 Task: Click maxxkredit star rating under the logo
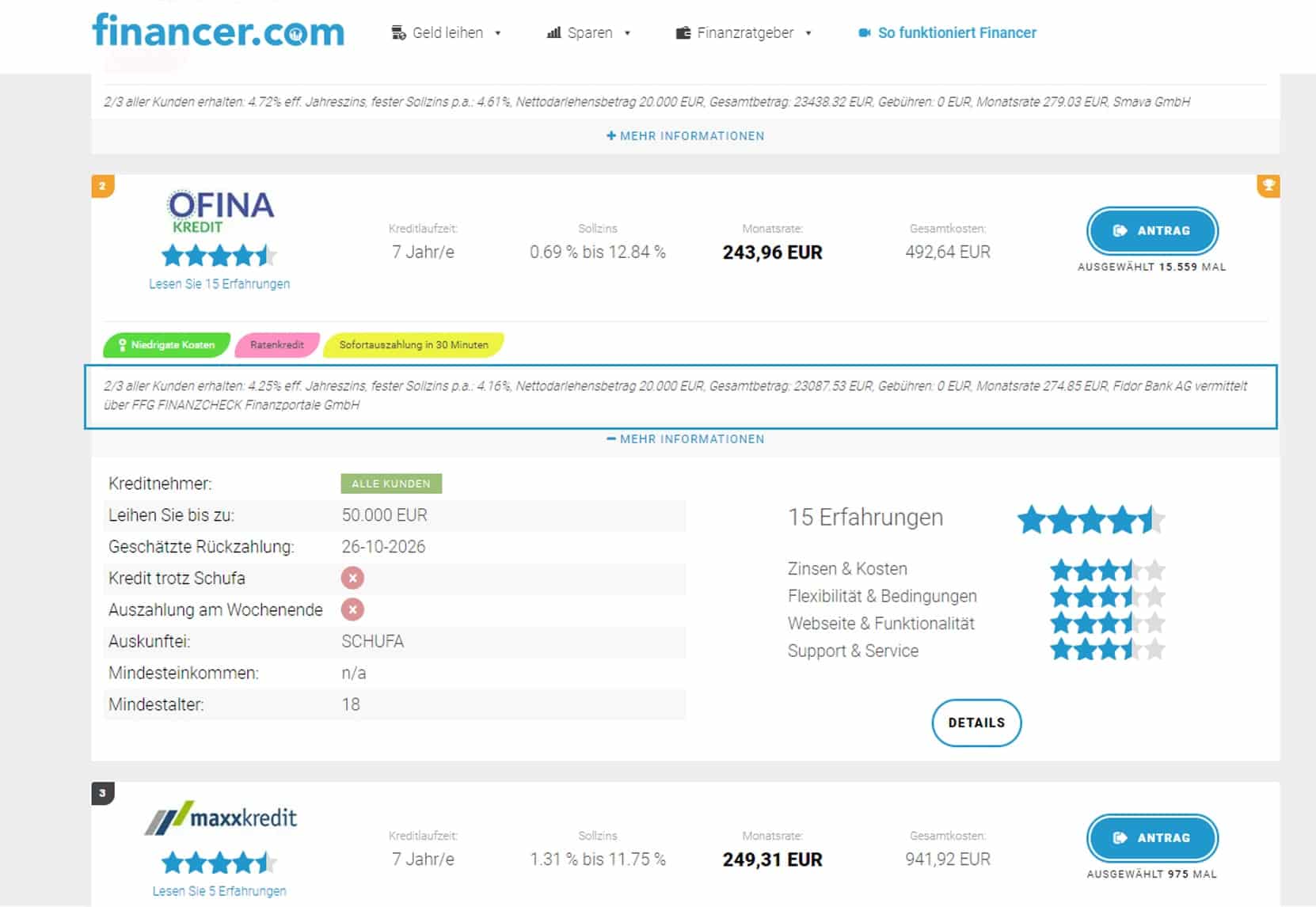pos(219,863)
